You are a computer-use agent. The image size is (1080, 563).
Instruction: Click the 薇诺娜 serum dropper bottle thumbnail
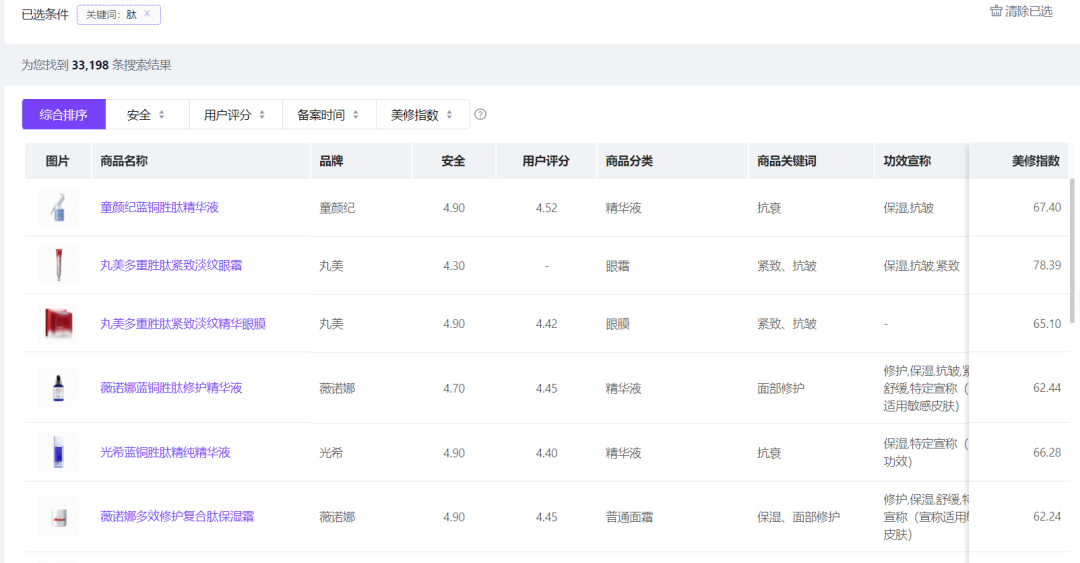click(x=58, y=388)
